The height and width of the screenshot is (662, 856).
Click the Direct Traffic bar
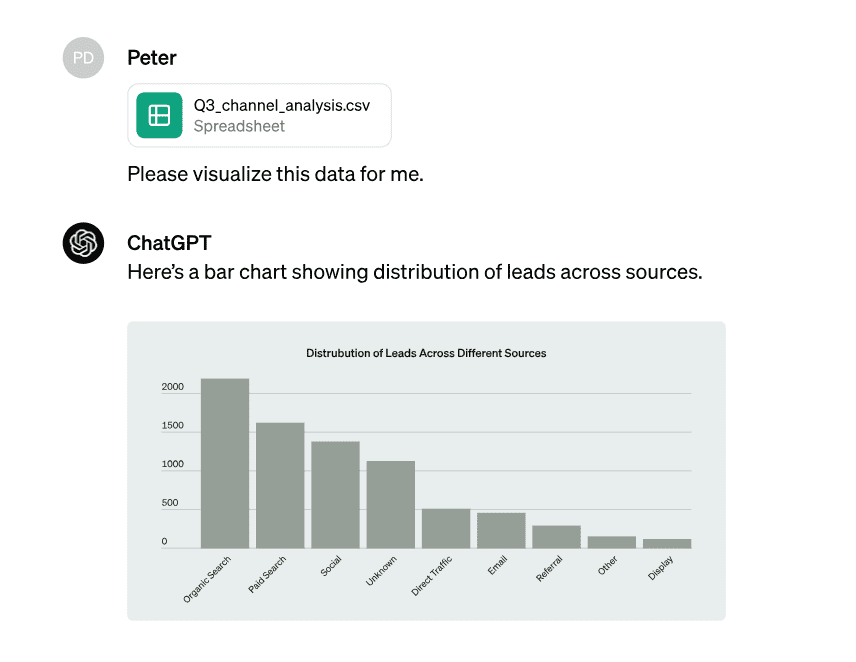tap(445, 528)
